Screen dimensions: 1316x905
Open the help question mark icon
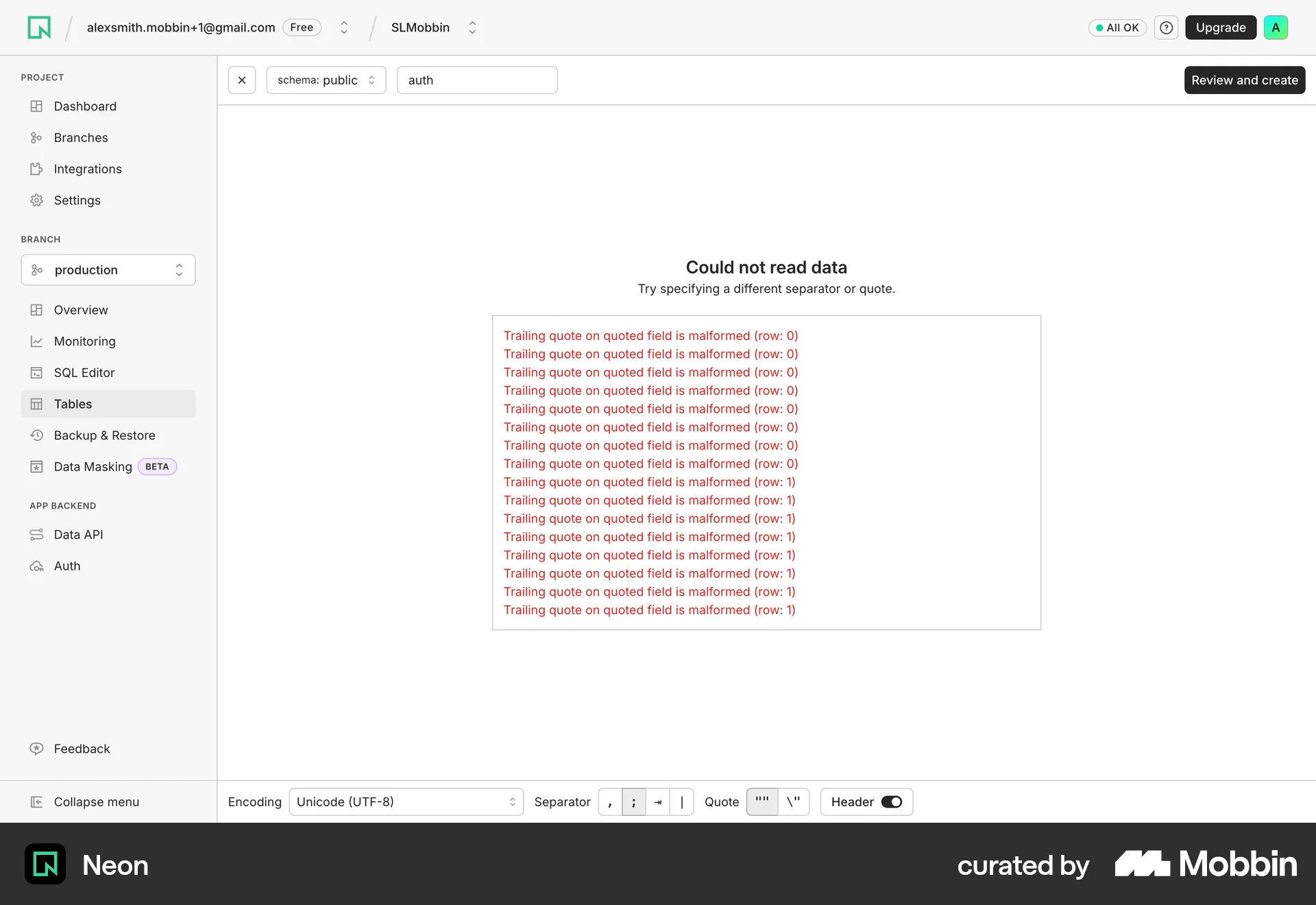click(1166, 27)
